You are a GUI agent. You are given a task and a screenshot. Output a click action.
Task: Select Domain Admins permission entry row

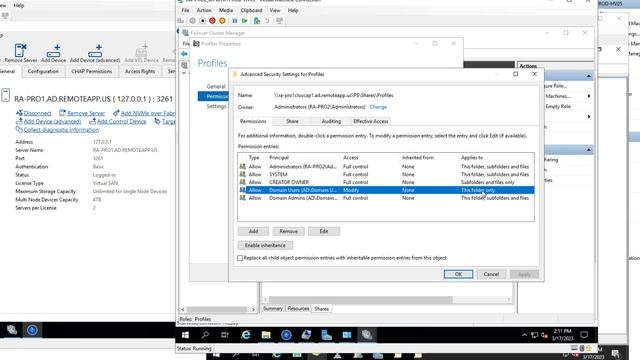click(386, 198)
